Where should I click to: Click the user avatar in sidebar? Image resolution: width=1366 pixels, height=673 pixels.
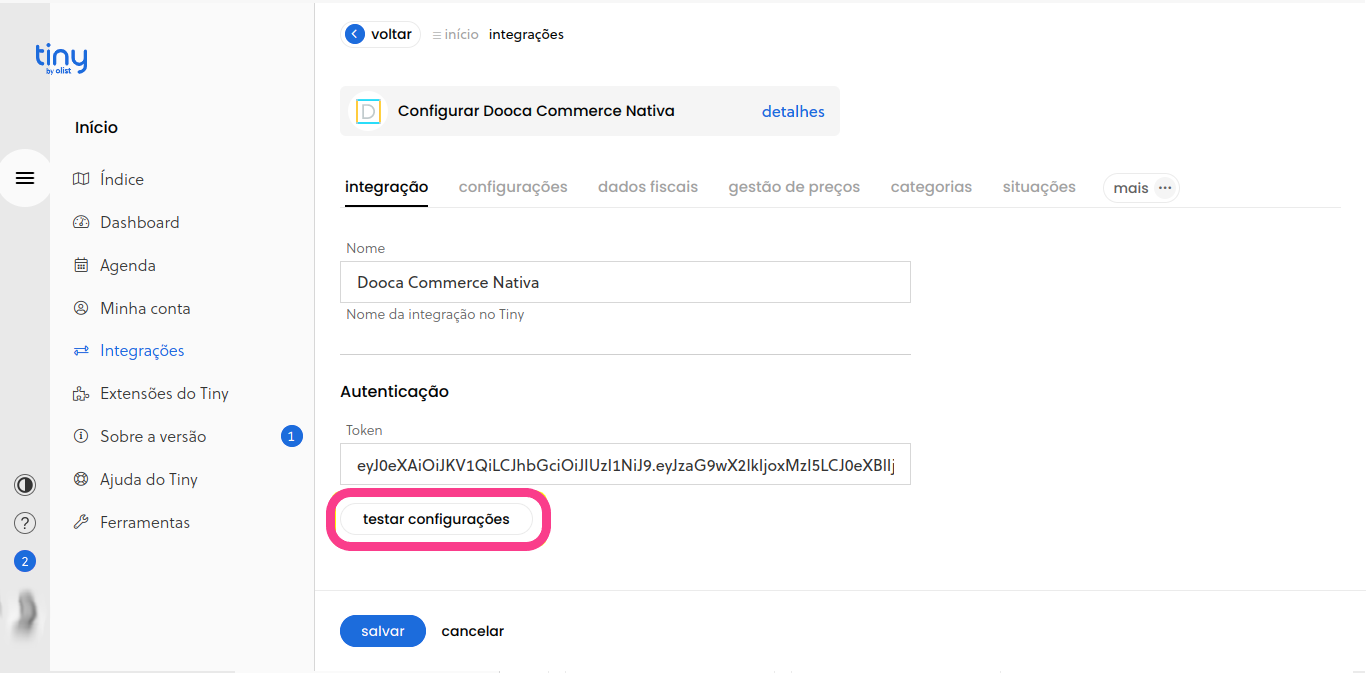pos(25,612)
